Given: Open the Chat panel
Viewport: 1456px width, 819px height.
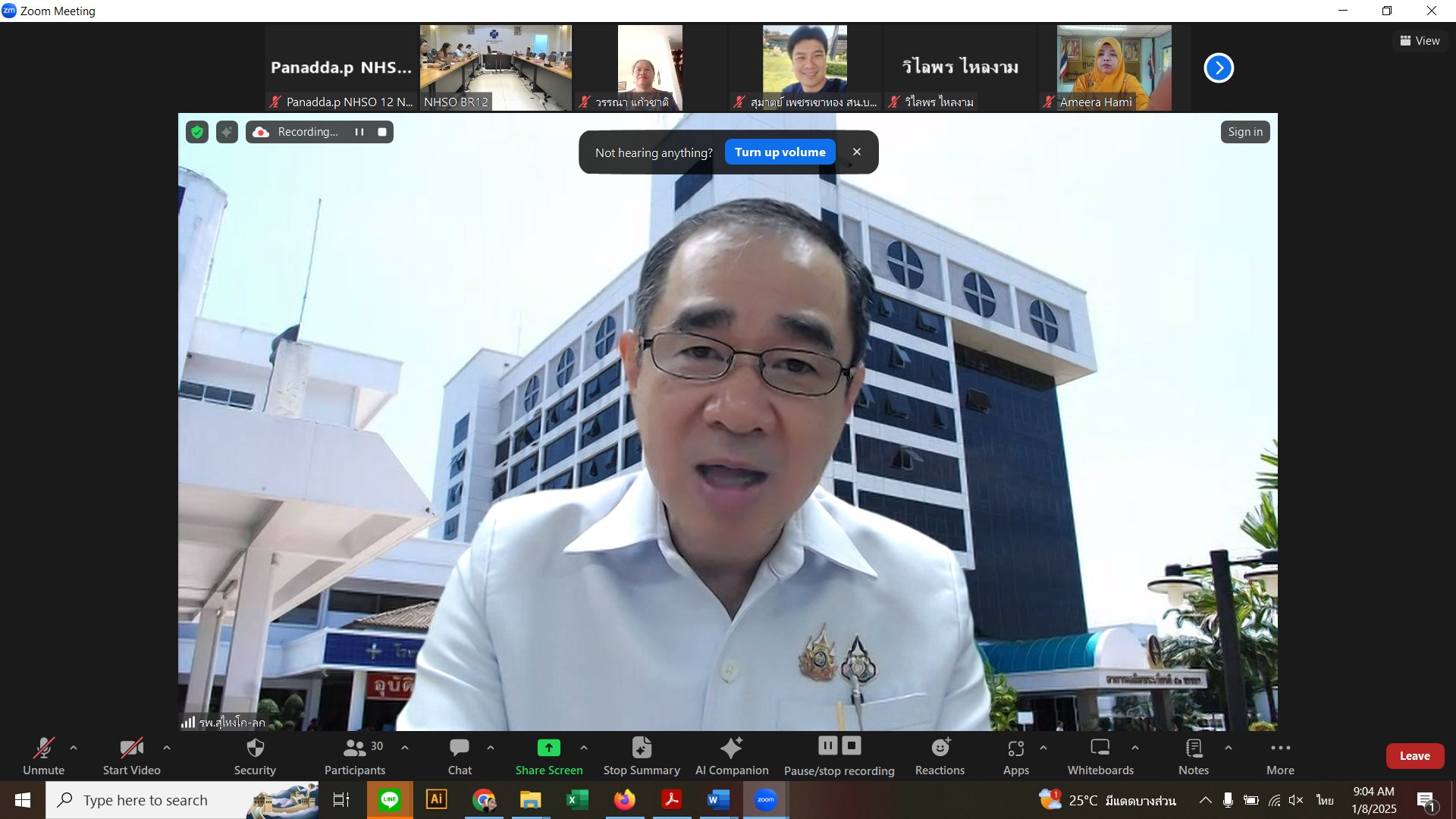Looking at the screenshot, I should click(x=460, y=756).
